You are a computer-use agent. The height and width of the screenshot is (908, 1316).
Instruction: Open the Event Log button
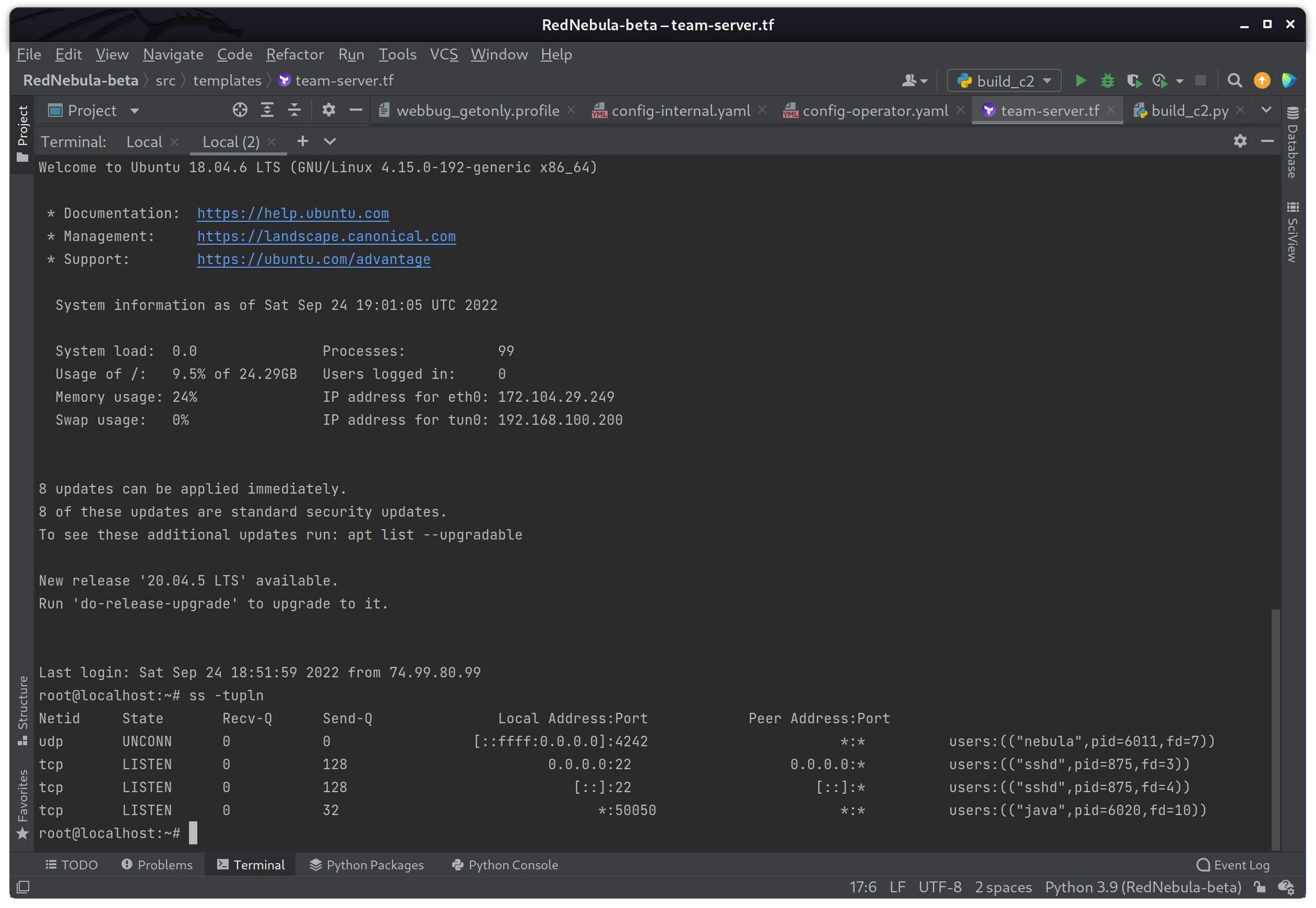pyautogui.click(x=1233, y=865)
